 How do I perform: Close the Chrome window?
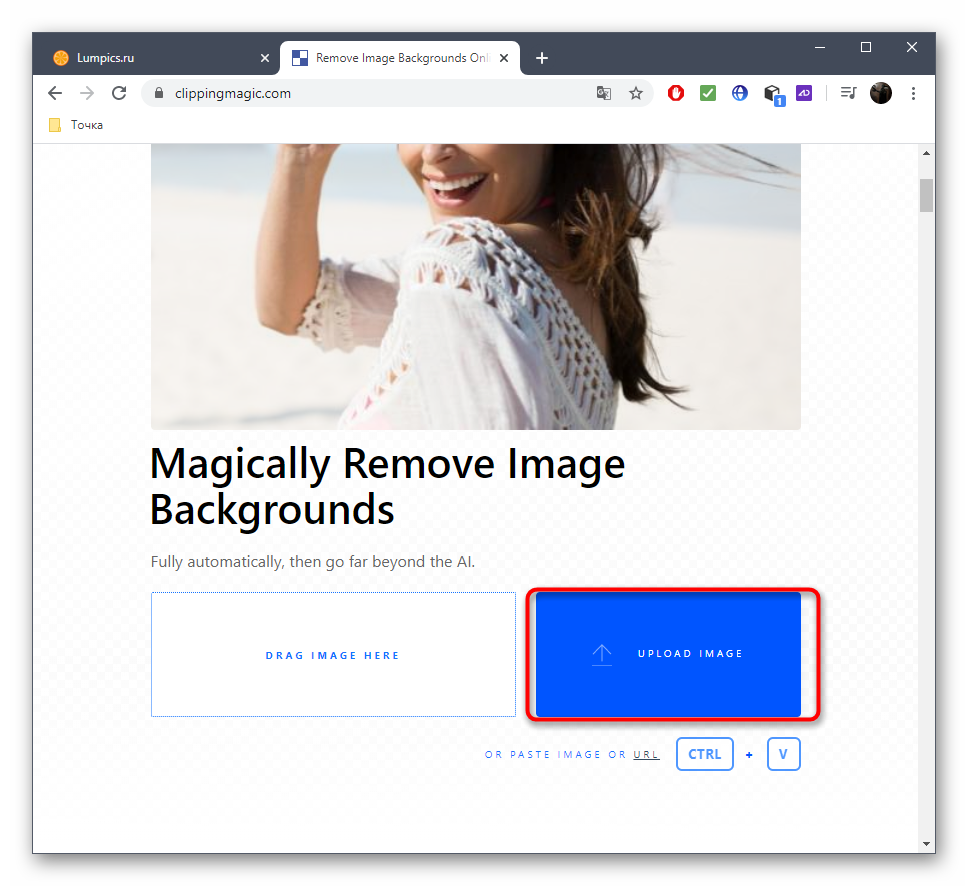tap(912, 48)
